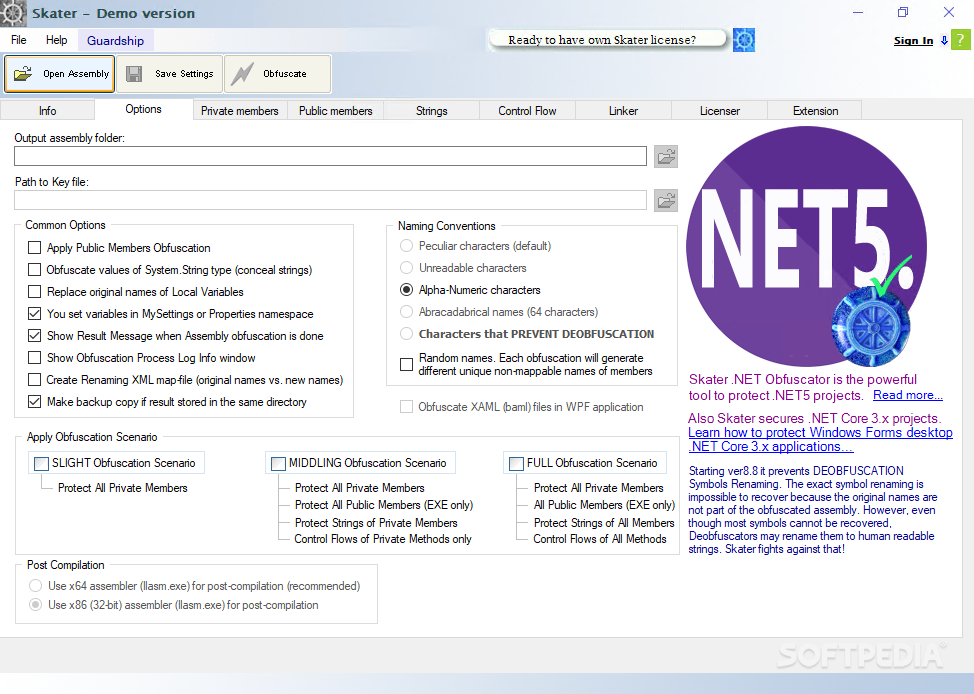Click Open Assembly toolbar button

[x=60, y=73]
